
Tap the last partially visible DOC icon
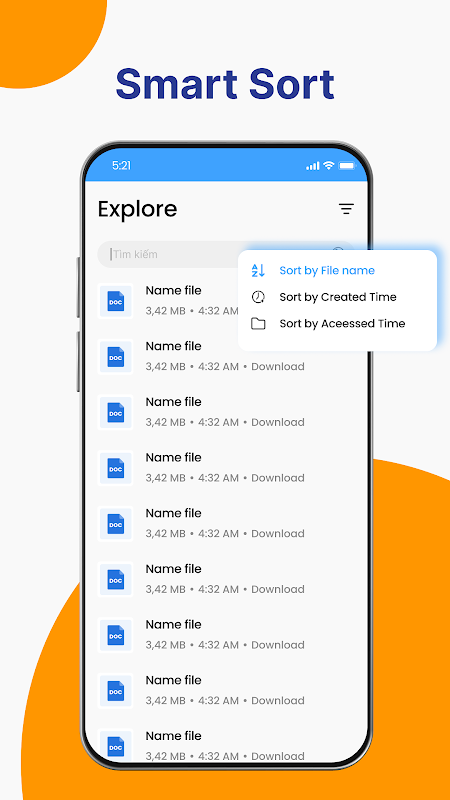(115, 743)
